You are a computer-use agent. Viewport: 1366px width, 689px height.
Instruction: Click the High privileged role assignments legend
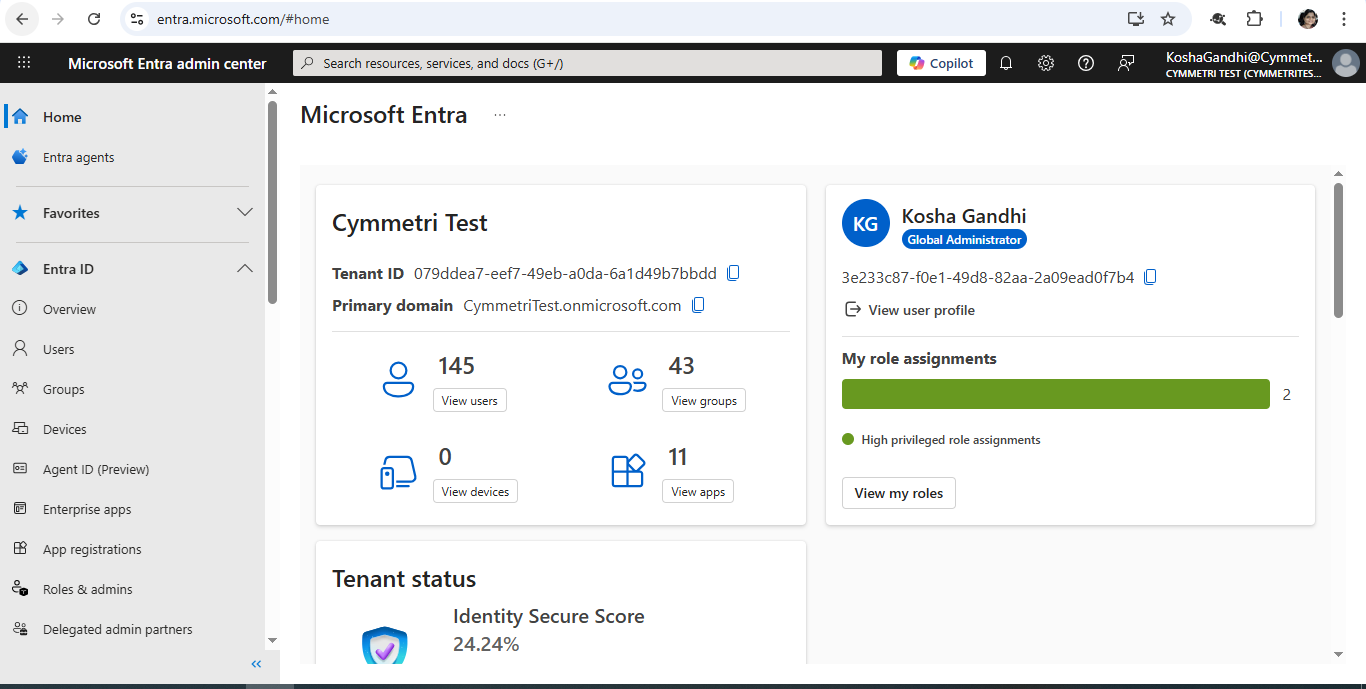click(941, 440)
